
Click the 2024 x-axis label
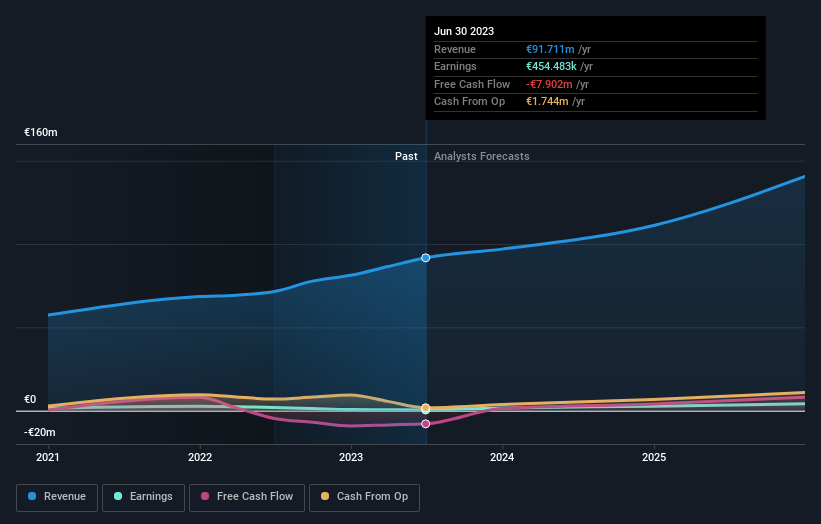(502, 457)
